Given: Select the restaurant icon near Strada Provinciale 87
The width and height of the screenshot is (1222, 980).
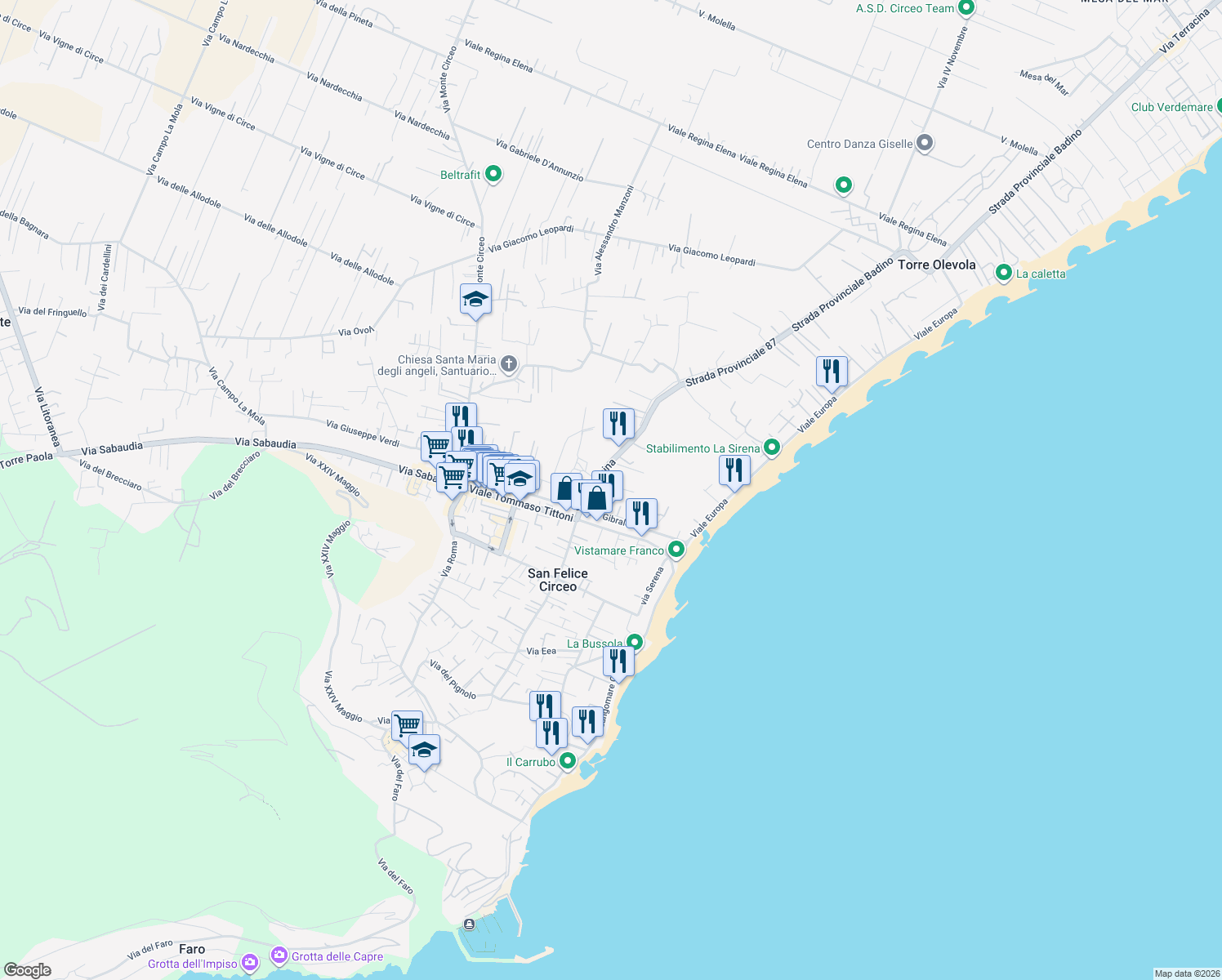Looking at the screenshot, I should click(832, 371).
